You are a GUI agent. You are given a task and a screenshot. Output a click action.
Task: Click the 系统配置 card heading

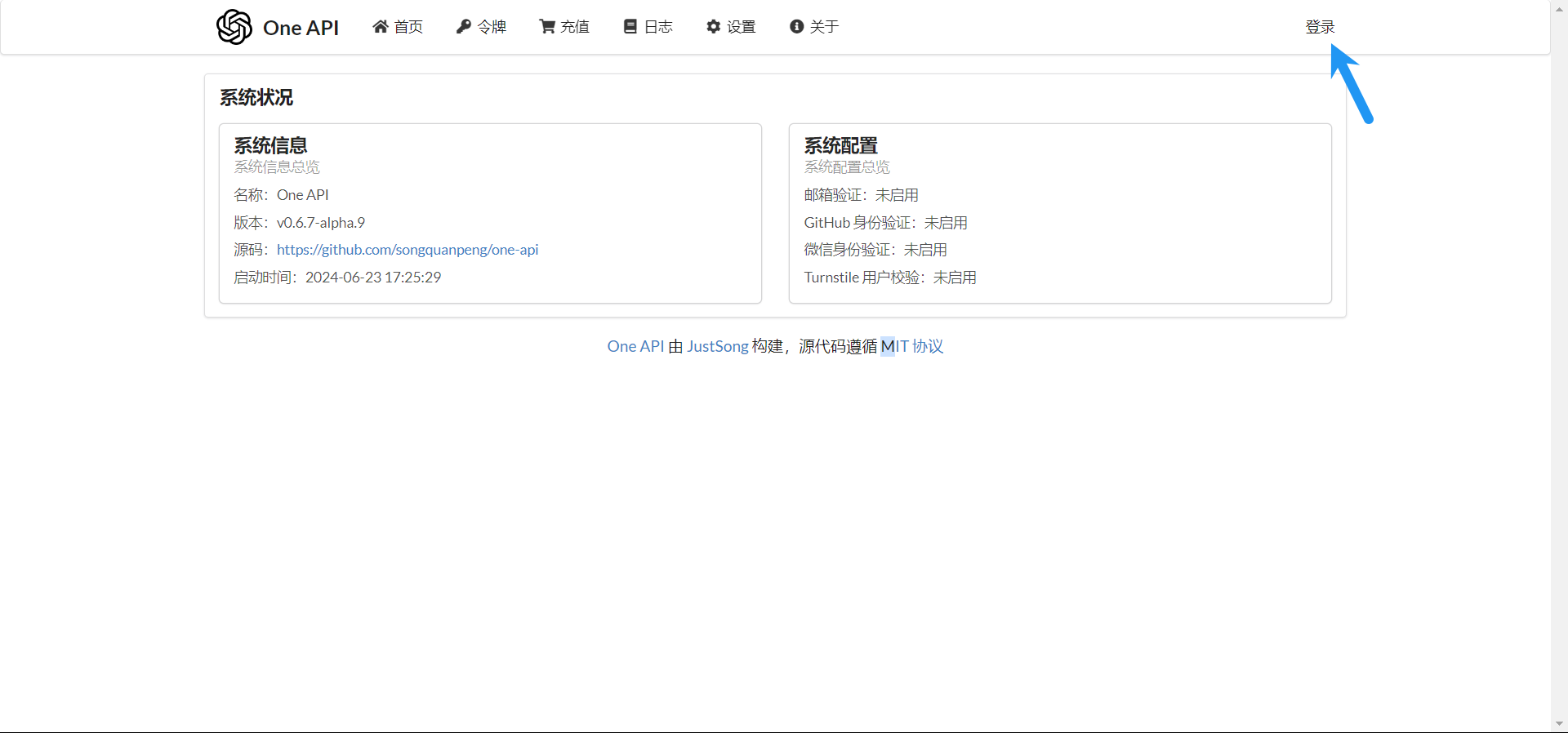pyautogui.click(x=840, y=145)
